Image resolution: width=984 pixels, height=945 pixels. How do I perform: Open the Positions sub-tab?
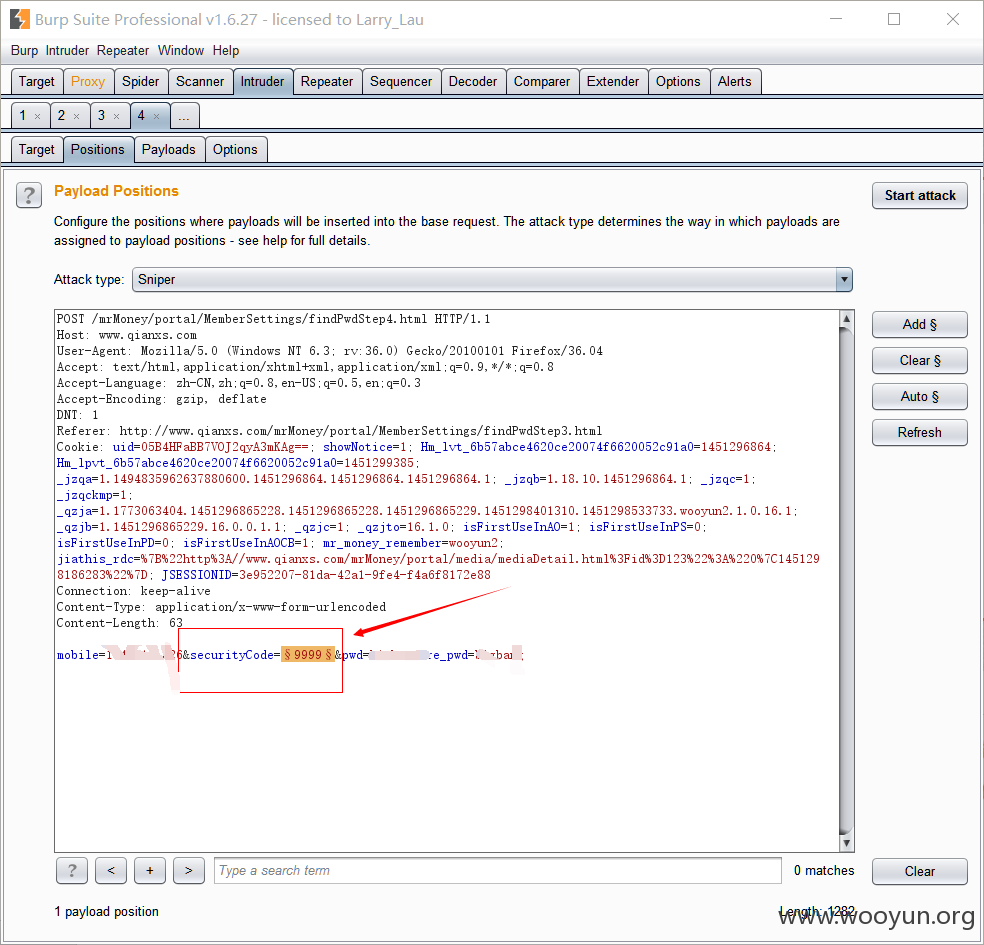[x=98, y=149]
